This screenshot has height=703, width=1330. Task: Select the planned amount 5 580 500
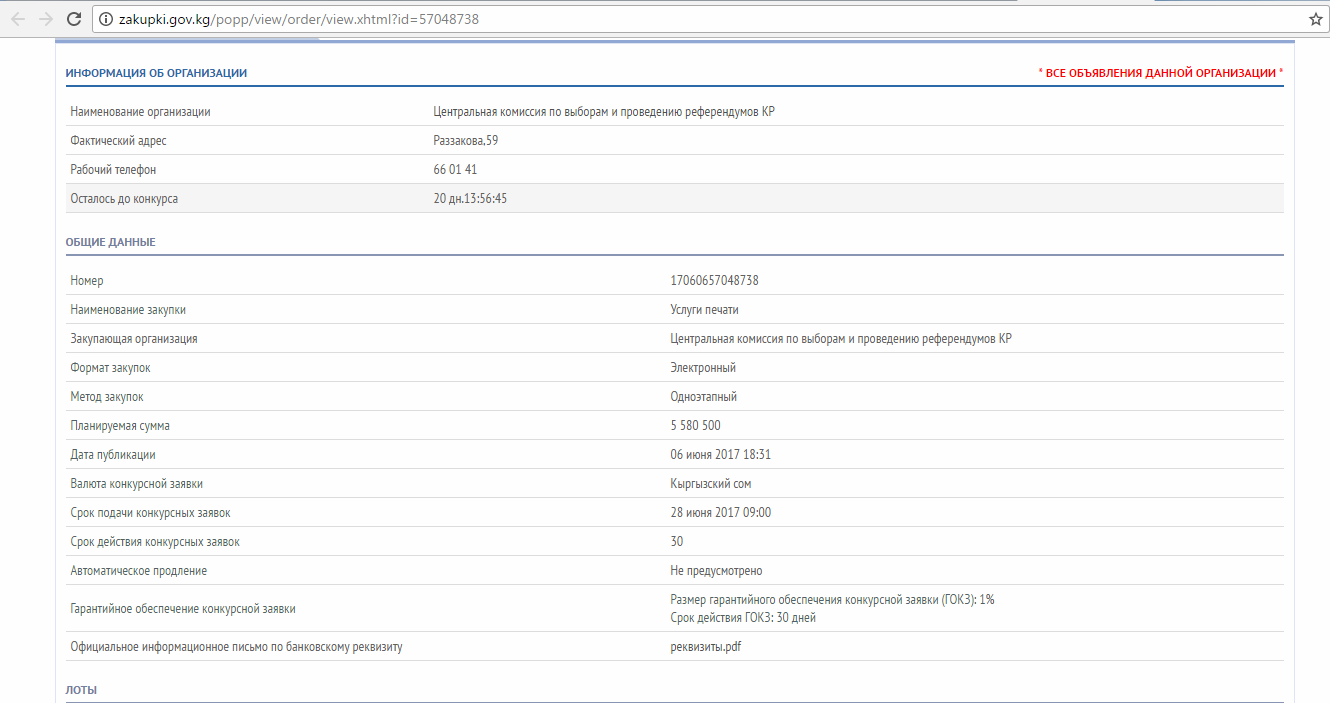pos(695,426)
